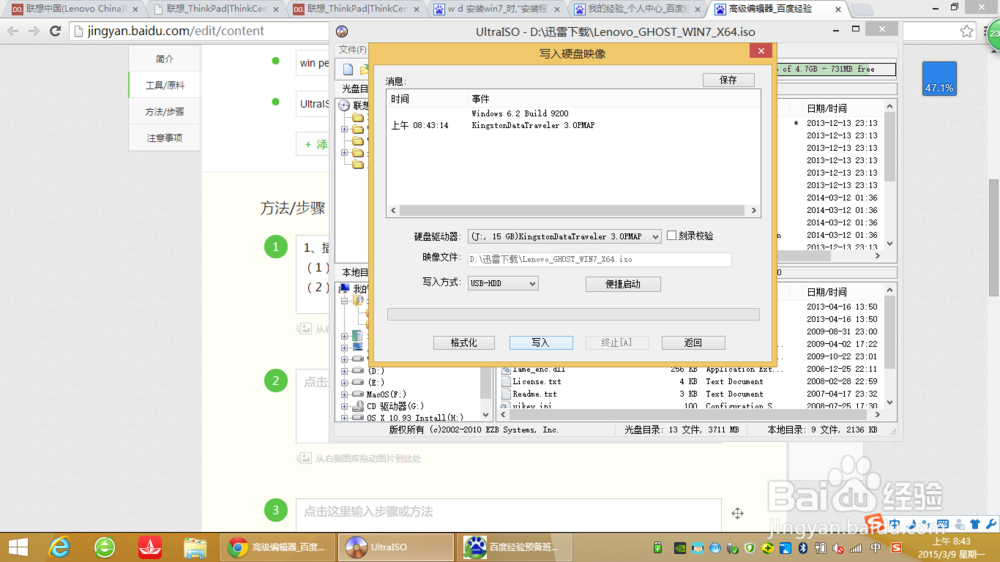Enable the 刻录校验 checkbox
Image resolution: width=1000 pixels, height=562 pixels.
[672, 235]
